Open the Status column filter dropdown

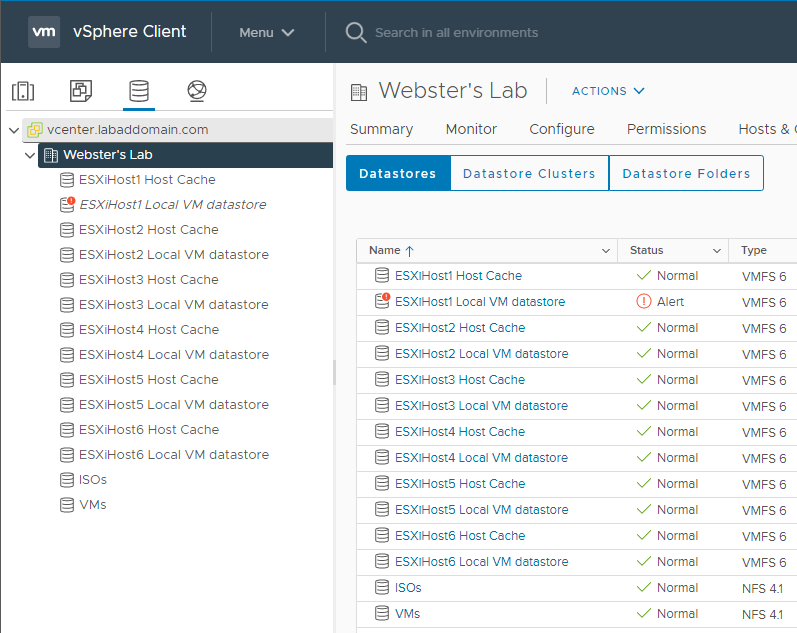coord(716,251)
